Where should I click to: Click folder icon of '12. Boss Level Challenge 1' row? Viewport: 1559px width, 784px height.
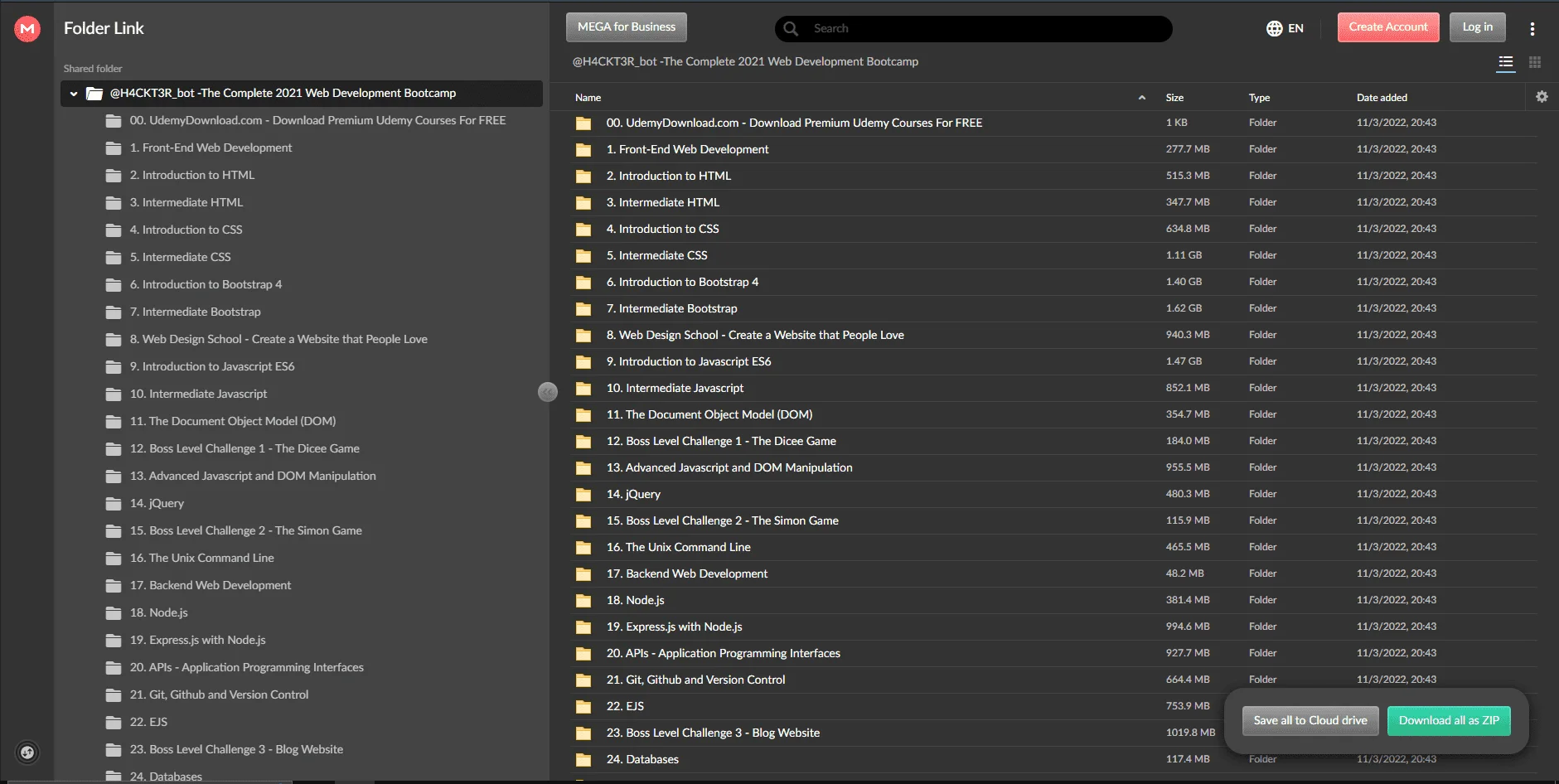[x=583, y=442]
